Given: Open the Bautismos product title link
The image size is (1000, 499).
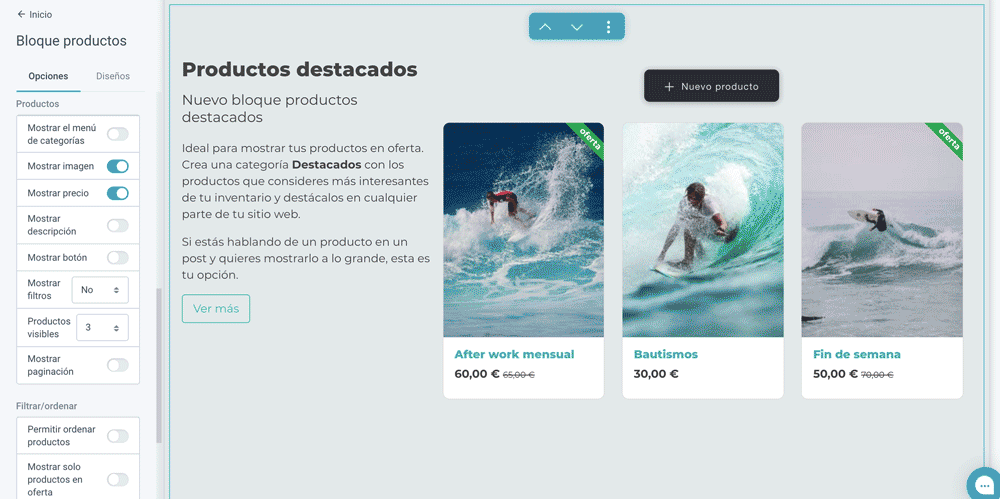Looking at the screenshot, I should pos(666,354).
